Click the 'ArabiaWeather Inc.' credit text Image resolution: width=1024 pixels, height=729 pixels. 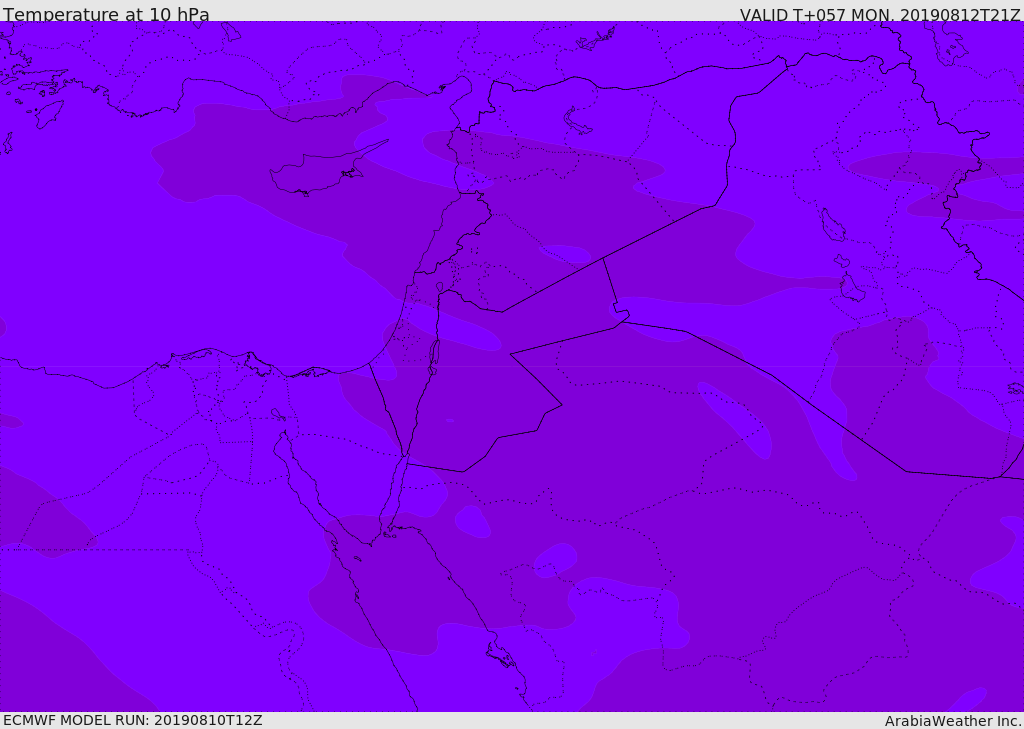pyautogui.click(x=953, y=721)
